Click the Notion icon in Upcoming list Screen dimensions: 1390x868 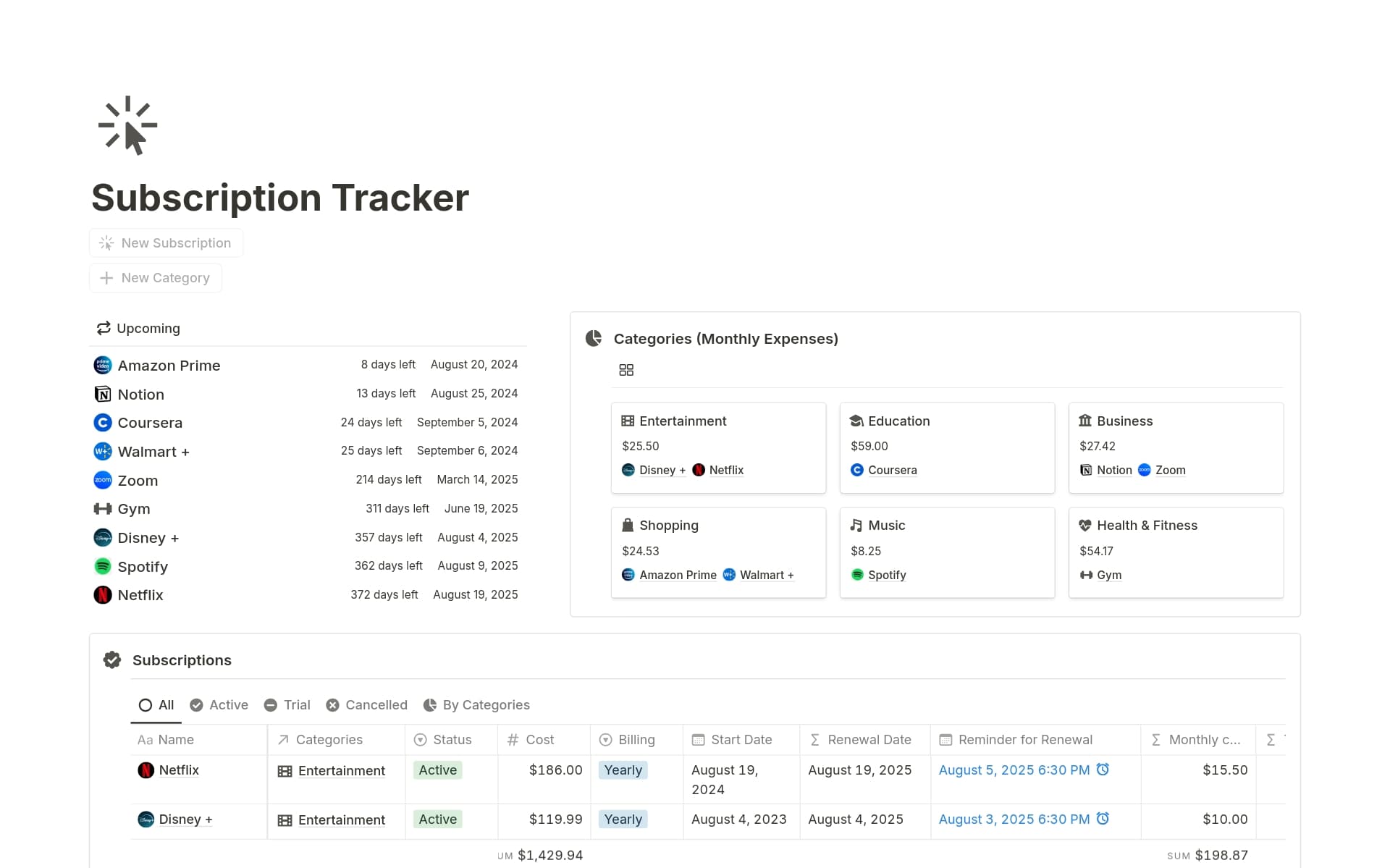[103, 394]
